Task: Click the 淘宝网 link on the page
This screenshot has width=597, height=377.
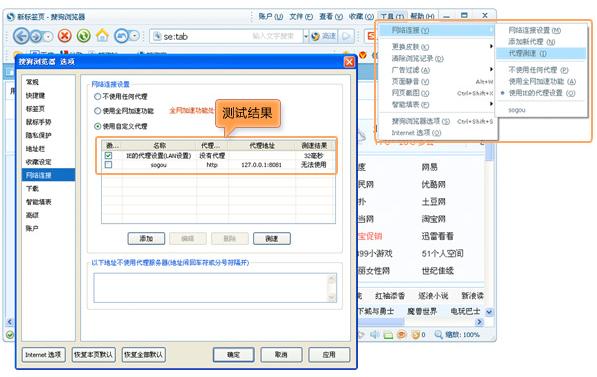Action: [x=433, y=219]
